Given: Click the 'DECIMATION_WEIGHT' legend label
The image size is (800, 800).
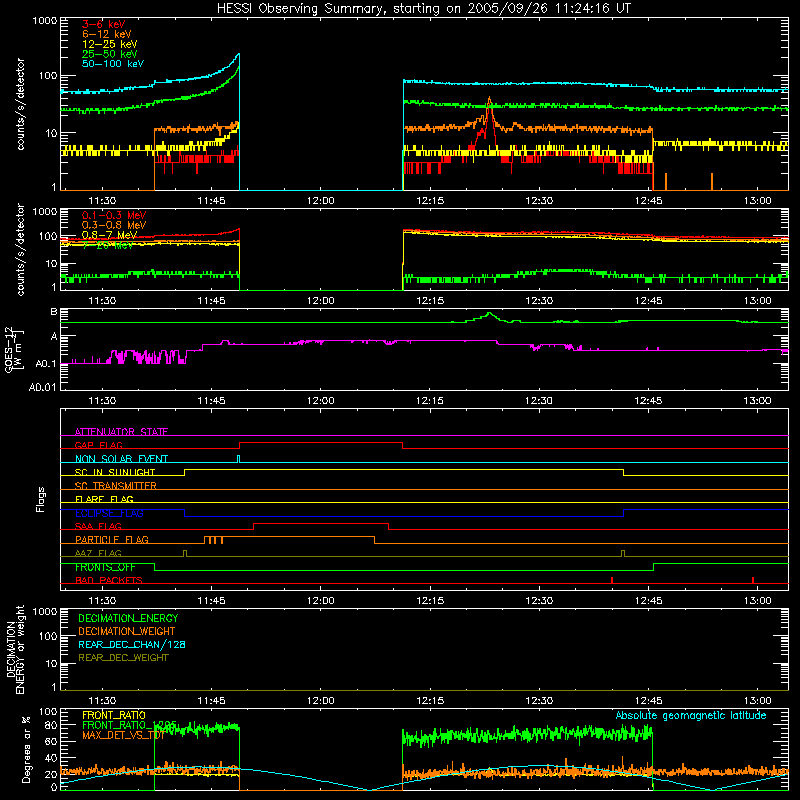Looking at the screenshot, I should (127, 632).
